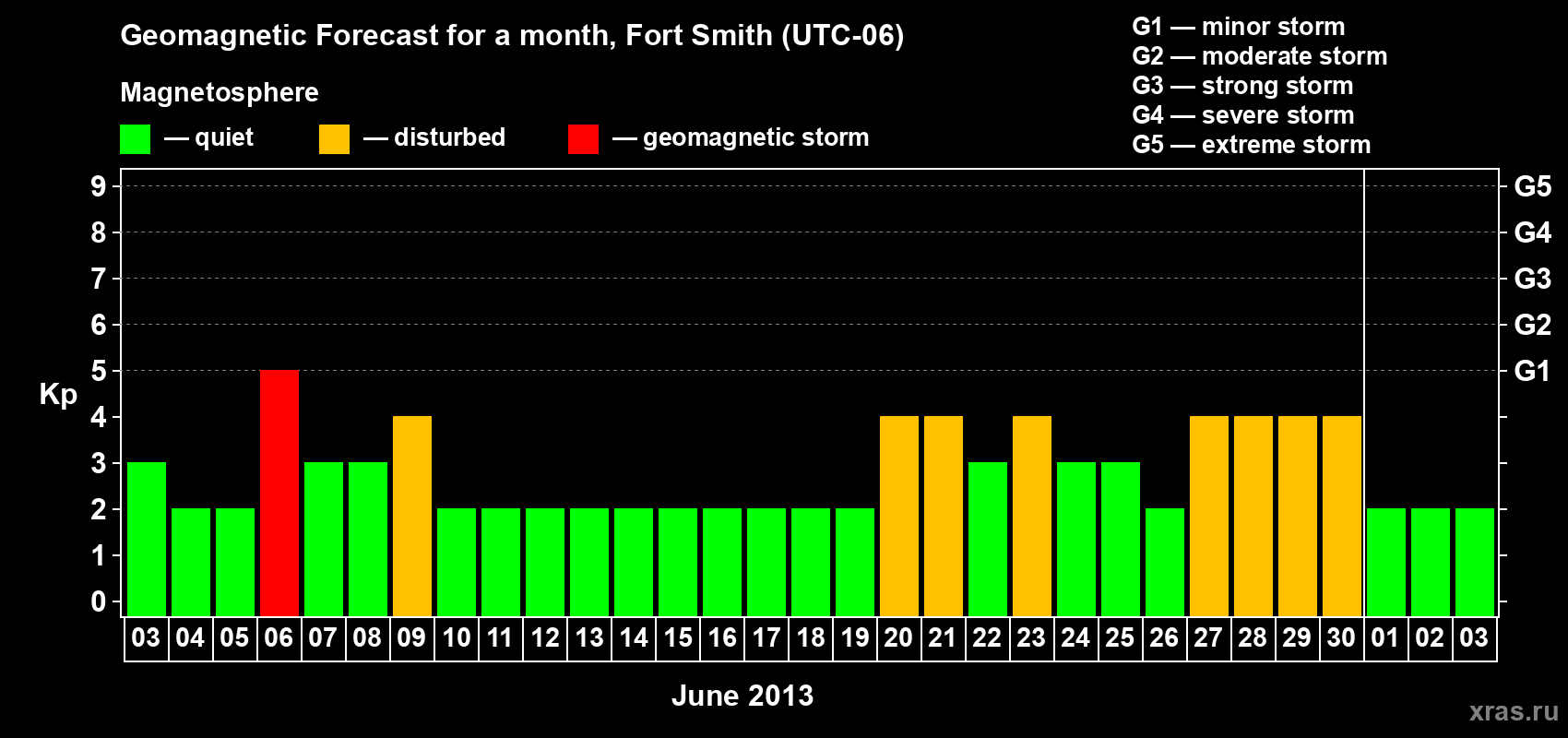1568x738 pixels.
Task: Click date label 17 on the axis
Action: (x=766, y=638)
